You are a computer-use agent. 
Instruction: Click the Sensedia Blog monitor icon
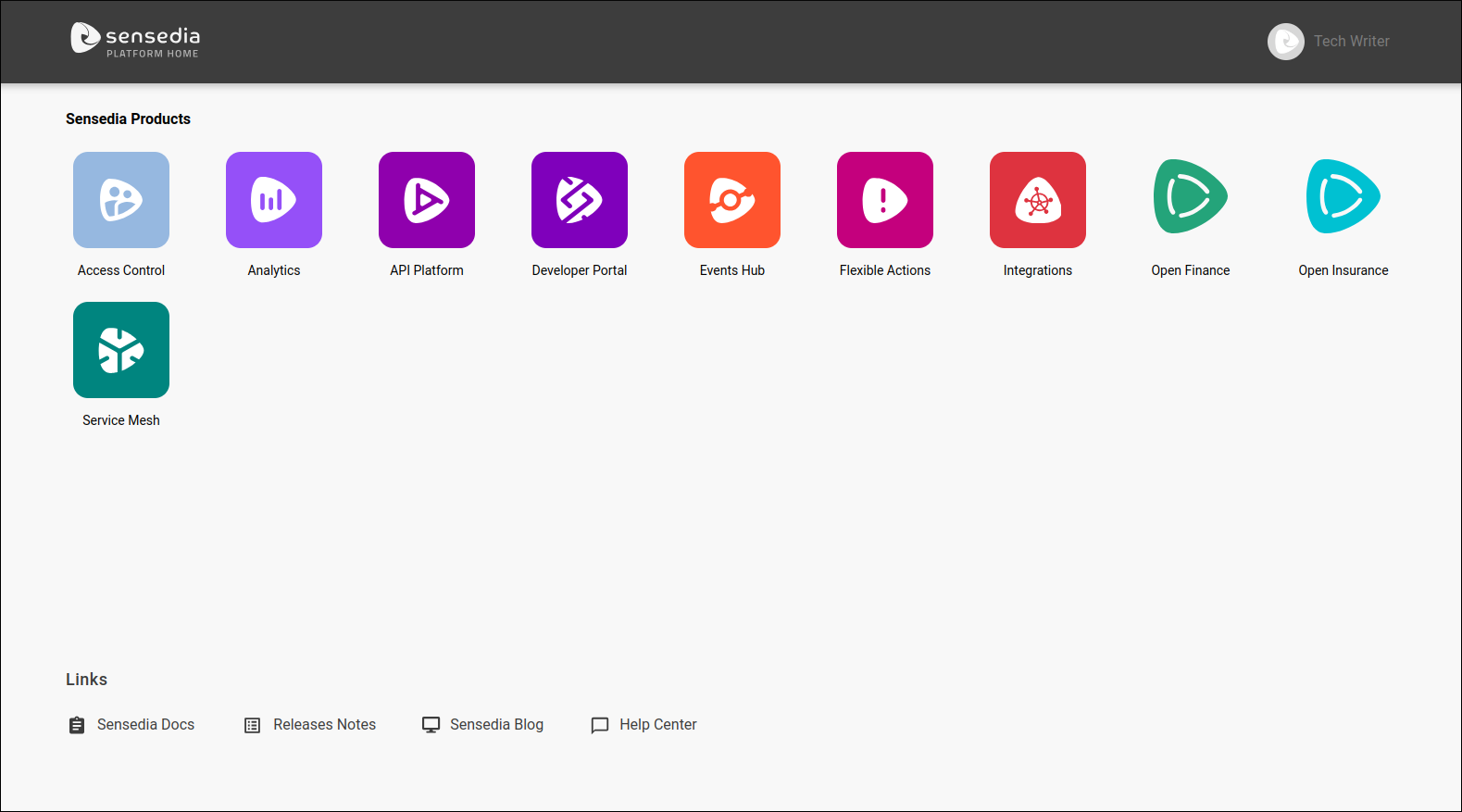[x=431, y=725]
